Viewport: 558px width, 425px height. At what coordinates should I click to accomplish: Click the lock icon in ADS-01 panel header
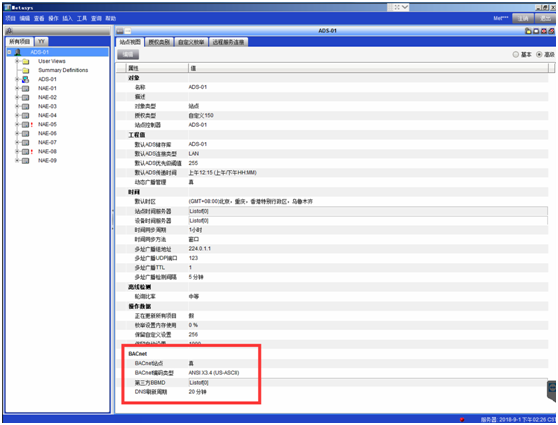pyautogui.click(x=528, y=31)
